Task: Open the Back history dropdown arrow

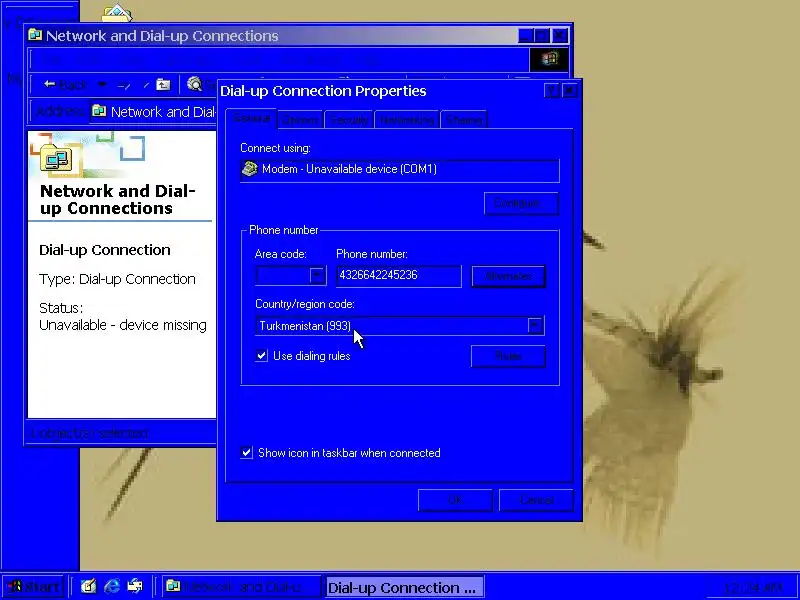Action: (102, 84)
